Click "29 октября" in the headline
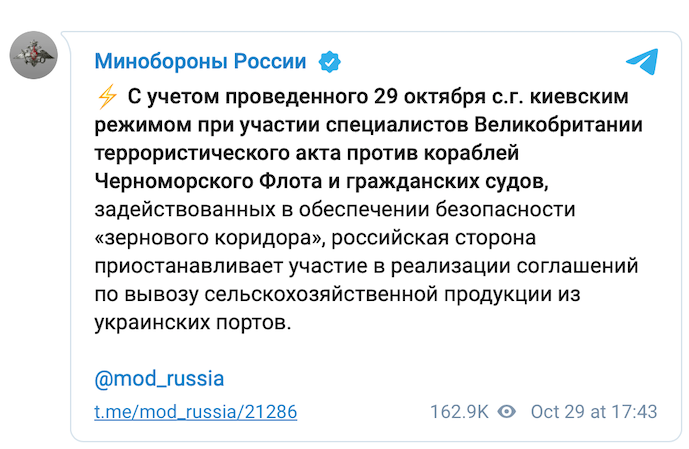The width and height of the screenshot is (689, 449). 429,97
